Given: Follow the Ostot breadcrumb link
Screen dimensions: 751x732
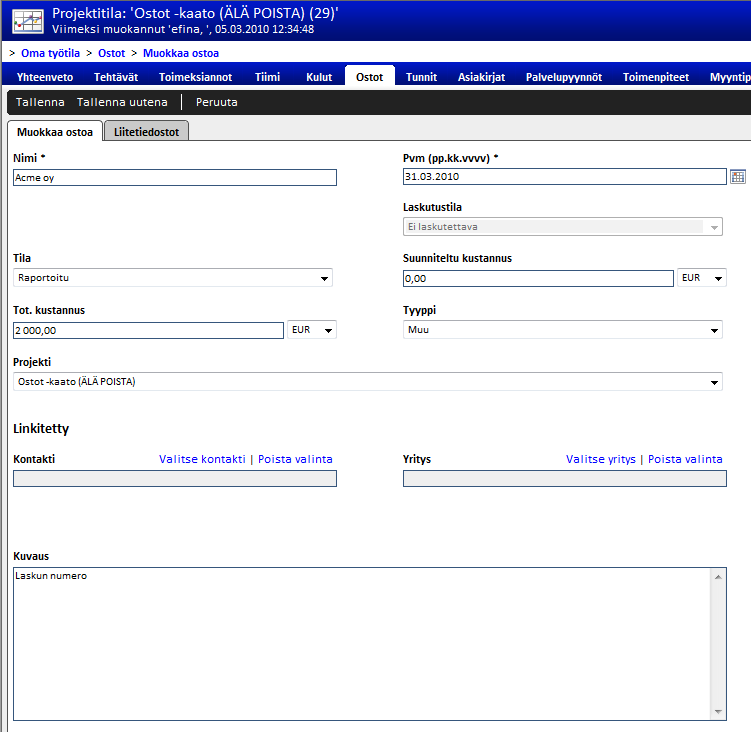Looking at the screenshot, I should [x=112, y=53].
